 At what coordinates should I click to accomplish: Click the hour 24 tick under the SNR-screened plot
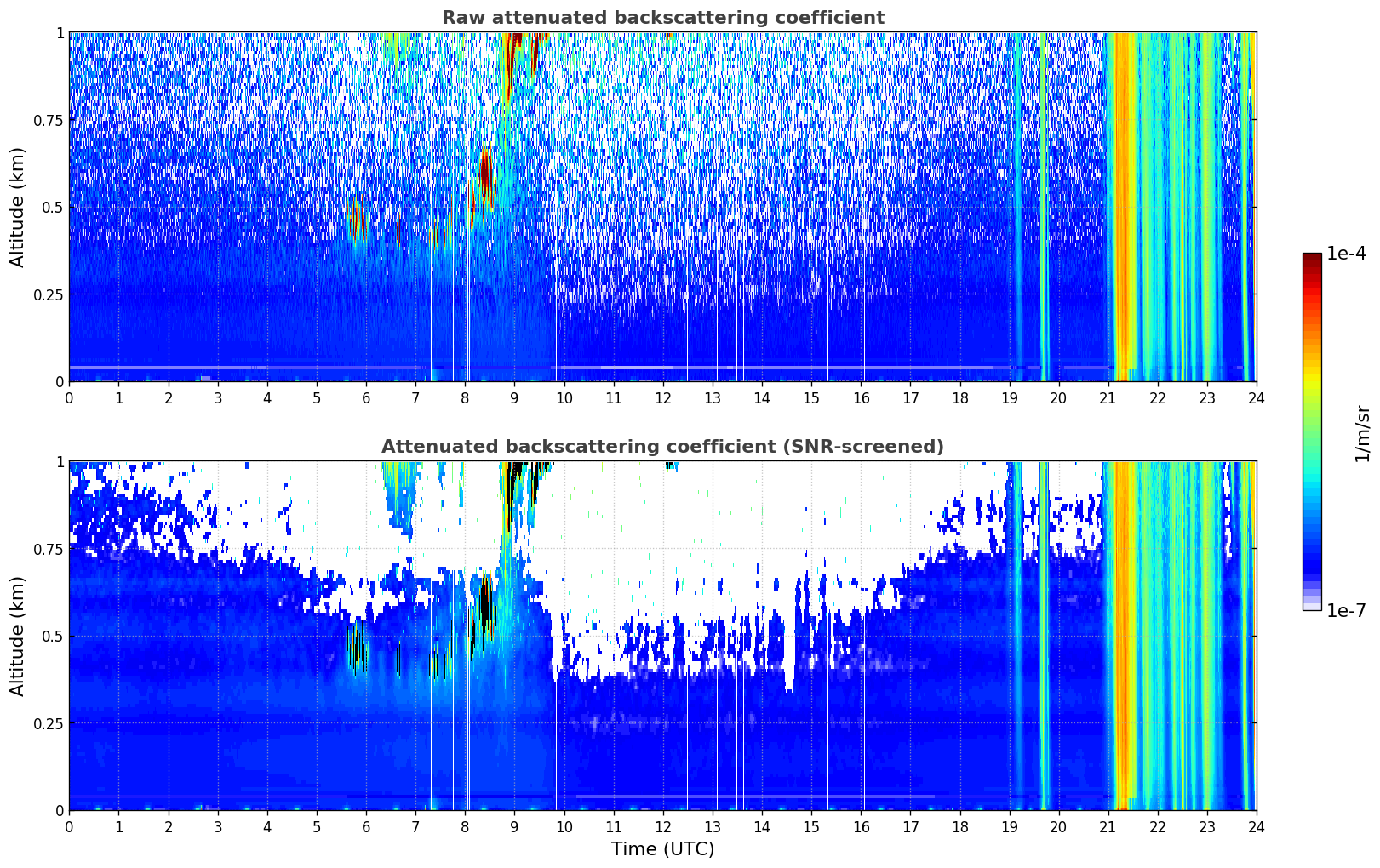click(x=1256, y=826)
